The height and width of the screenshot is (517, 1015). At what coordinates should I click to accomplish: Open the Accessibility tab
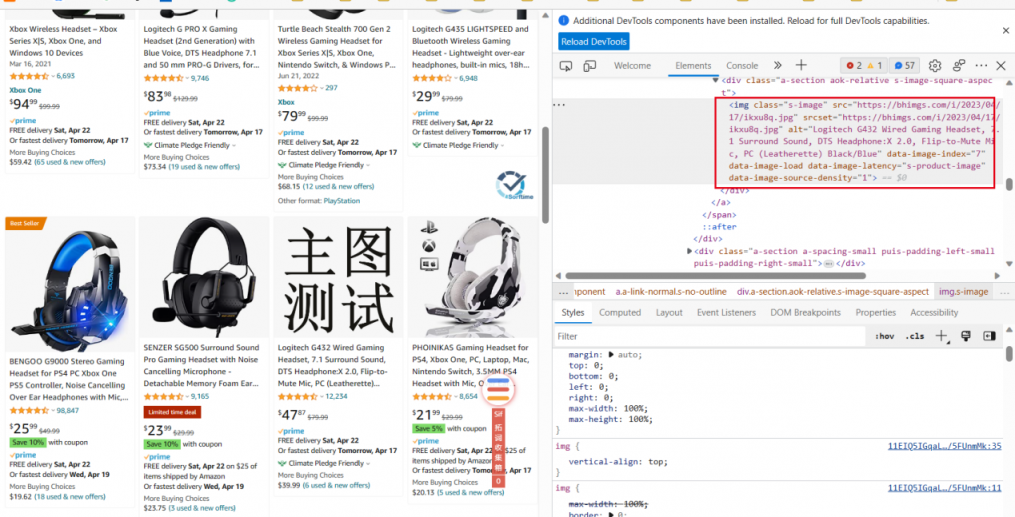pos(933,313)
